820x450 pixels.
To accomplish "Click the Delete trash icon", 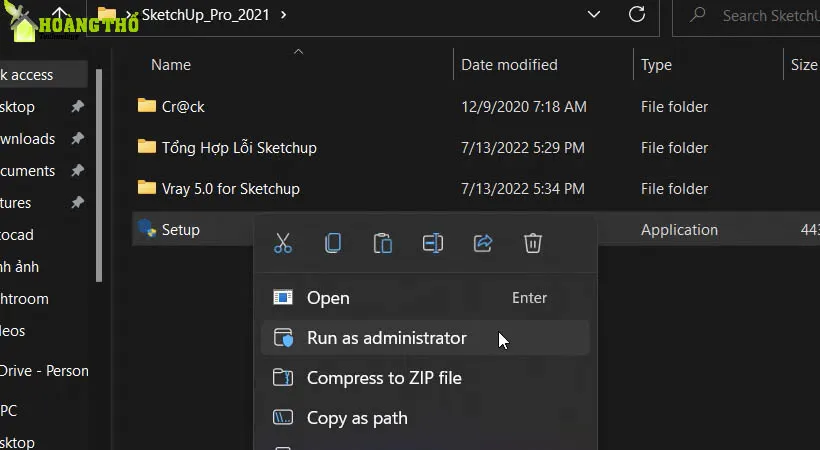I will tap(533, 243).
